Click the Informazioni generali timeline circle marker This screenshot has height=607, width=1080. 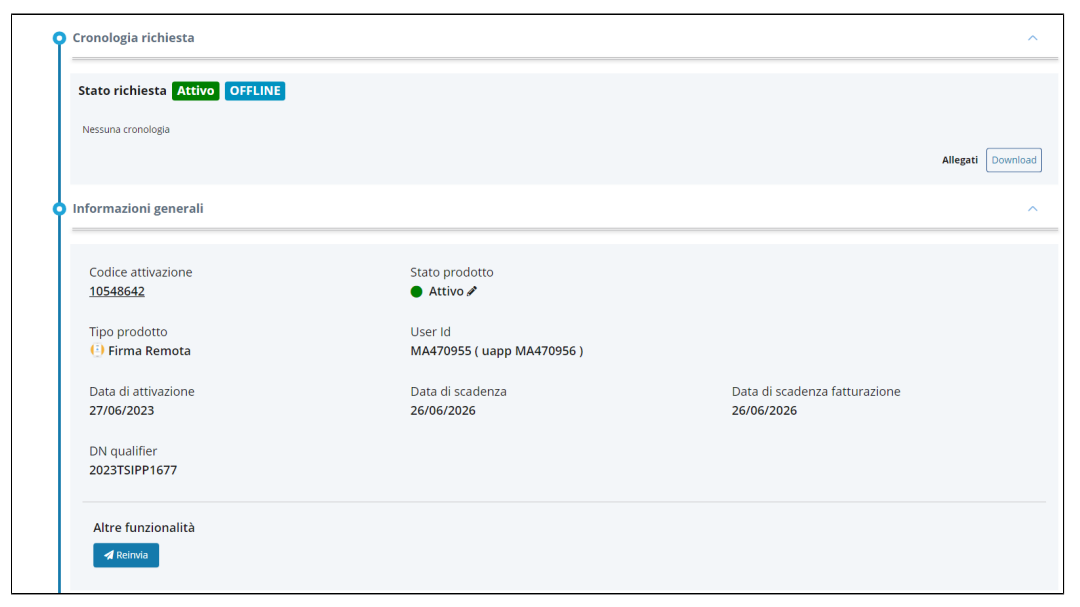coord(59,209)
